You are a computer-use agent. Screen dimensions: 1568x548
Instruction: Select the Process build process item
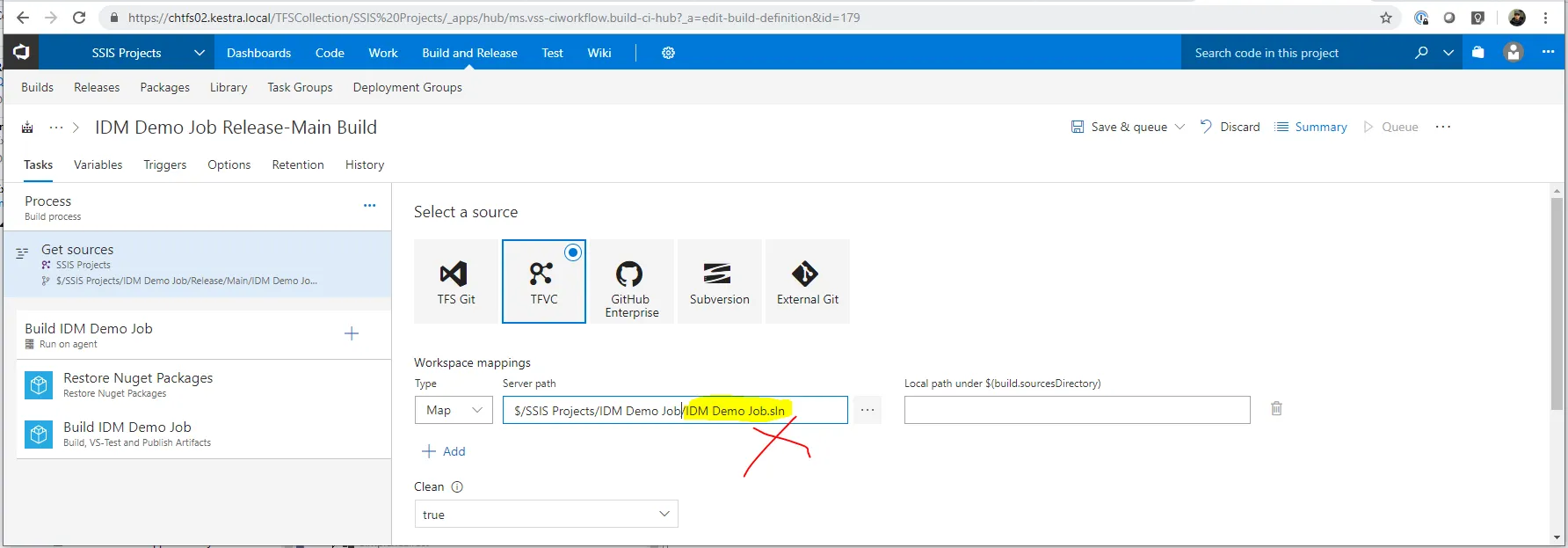(x=198, y=208)
